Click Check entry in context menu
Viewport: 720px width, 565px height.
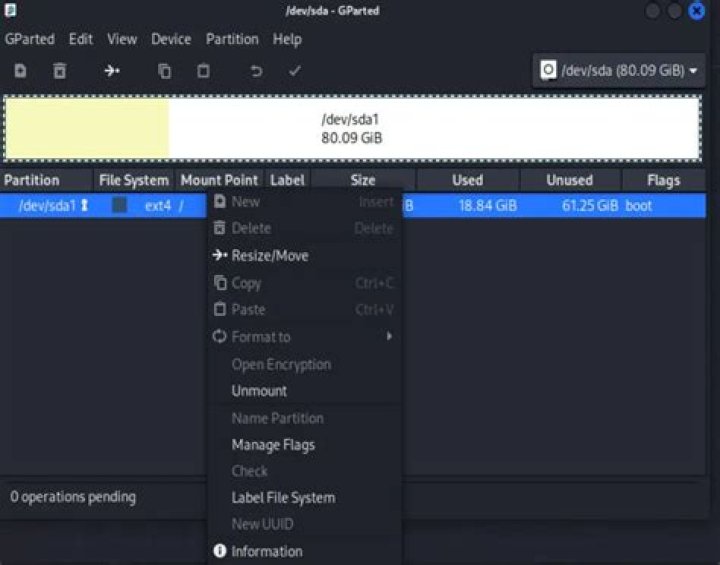pos(305,471)
